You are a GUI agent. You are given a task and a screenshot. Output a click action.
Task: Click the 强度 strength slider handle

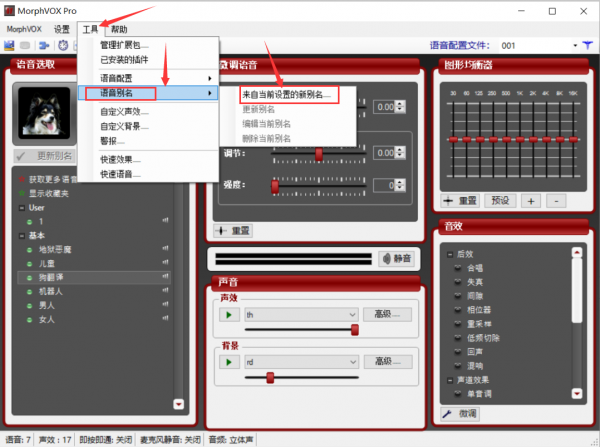point(275,186)
